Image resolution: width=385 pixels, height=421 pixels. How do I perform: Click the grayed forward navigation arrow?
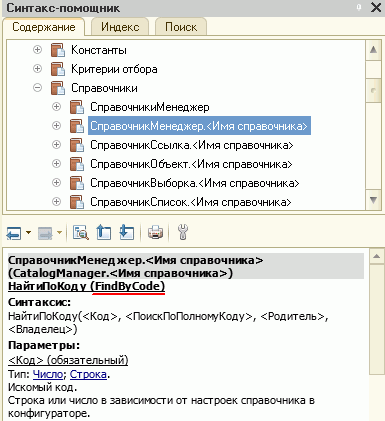(45, 233)
